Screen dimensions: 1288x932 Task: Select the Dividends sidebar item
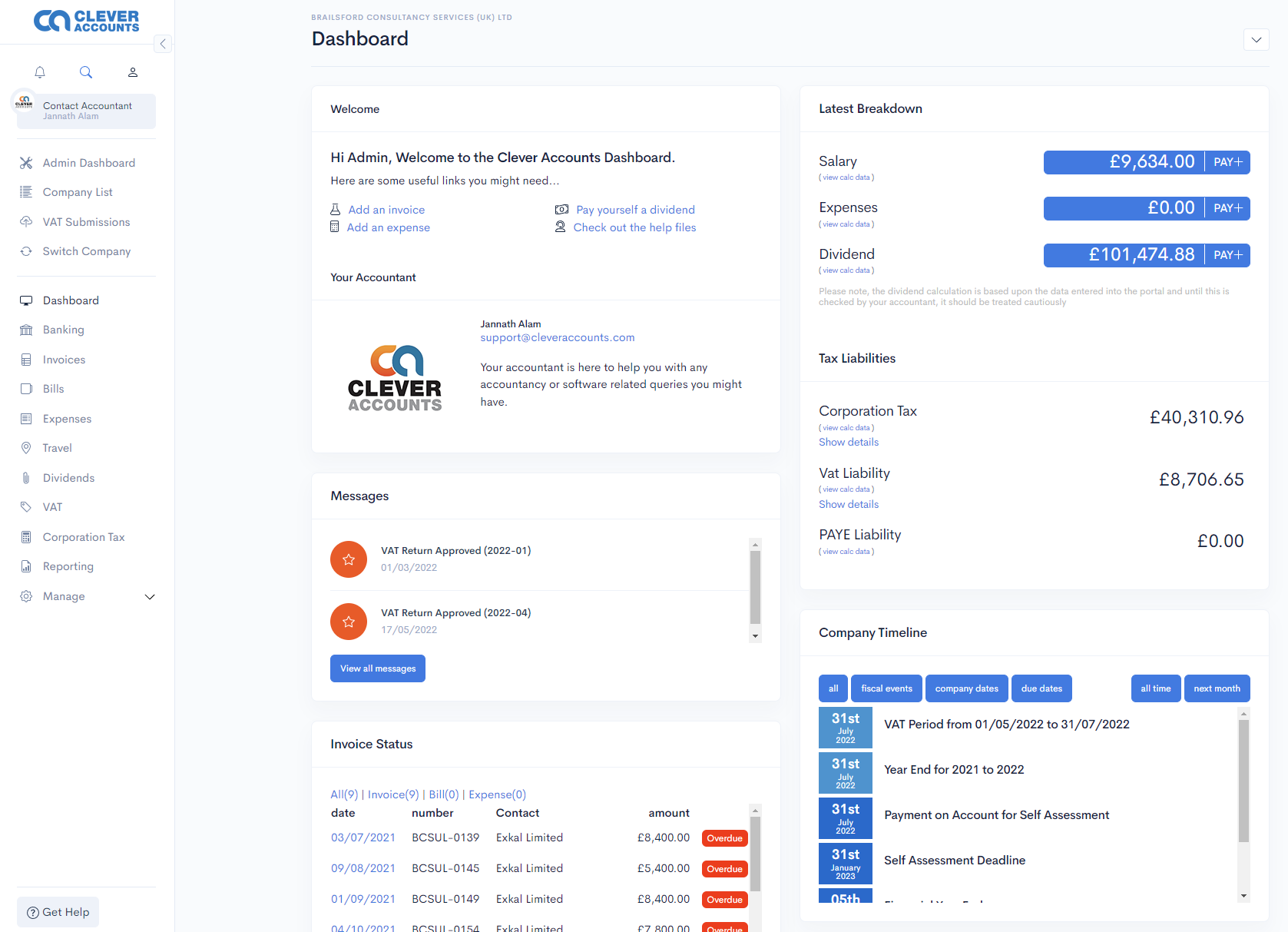click(x=68, y=477)
